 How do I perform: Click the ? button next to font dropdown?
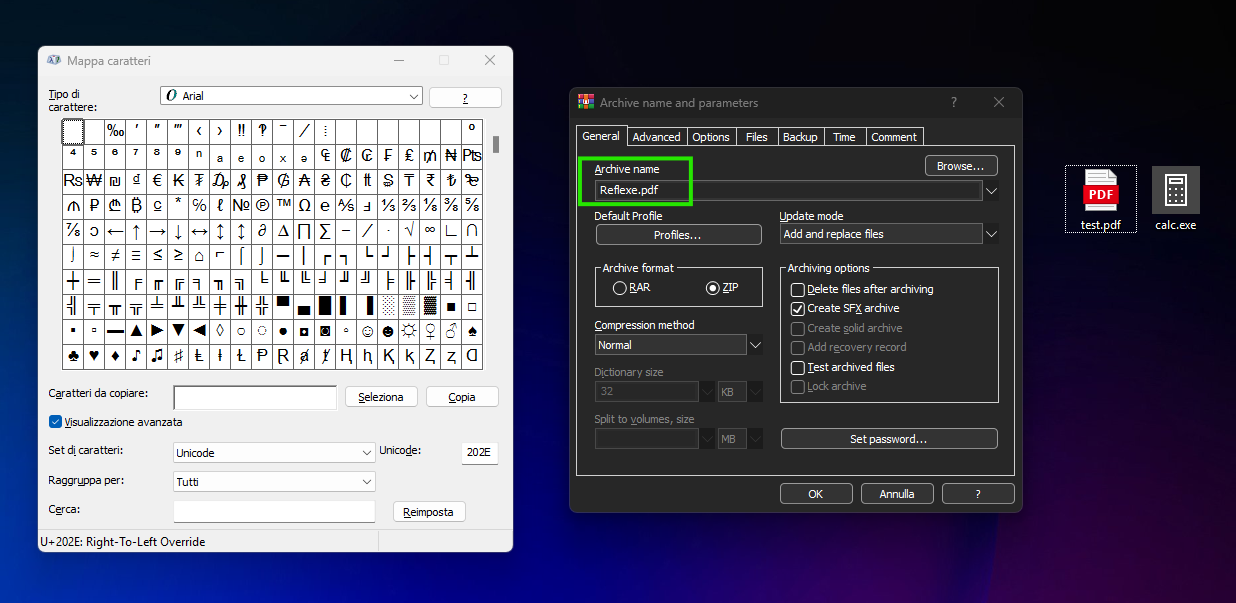(465, 97)
